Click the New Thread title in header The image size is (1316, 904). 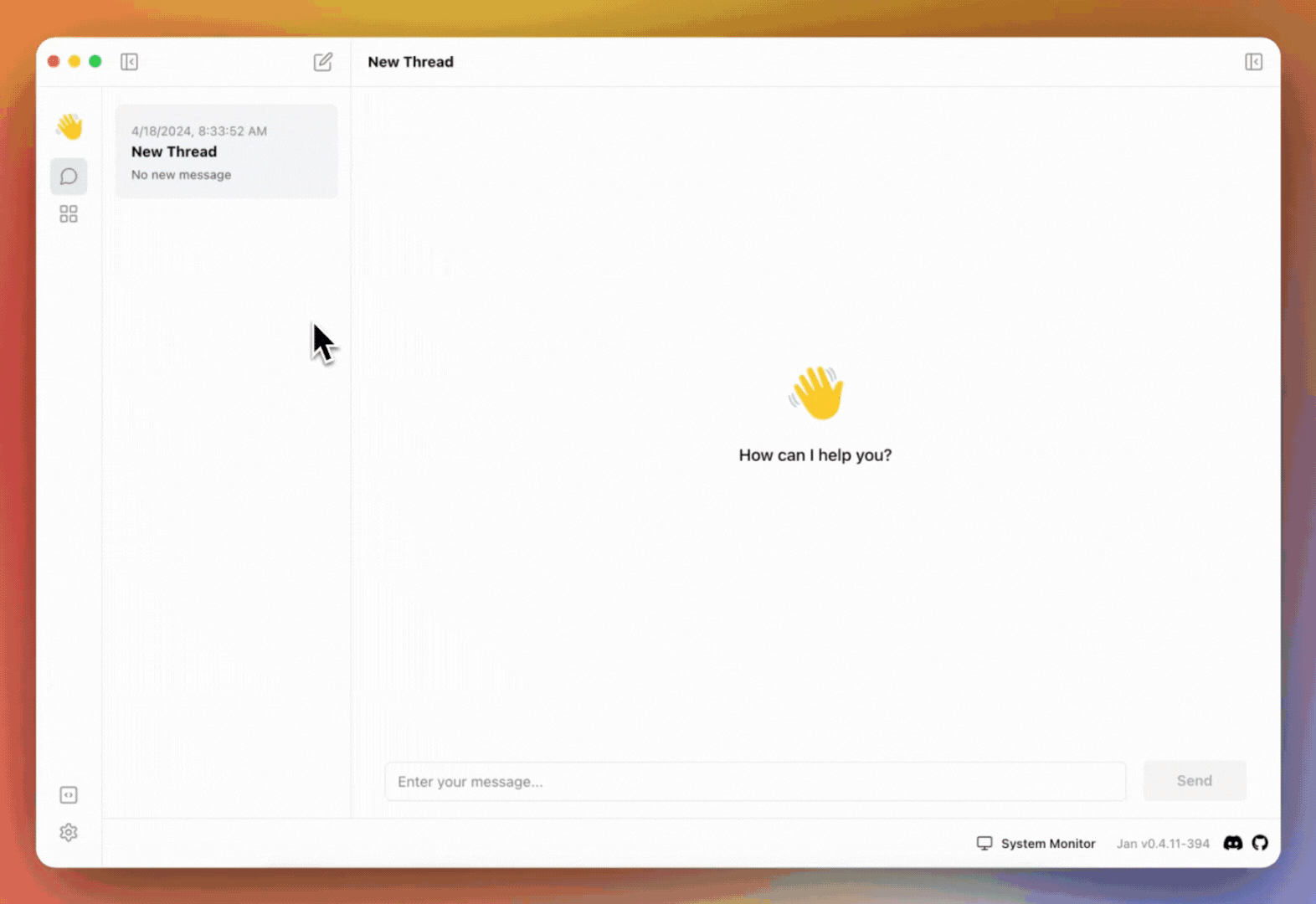(410, 62)
